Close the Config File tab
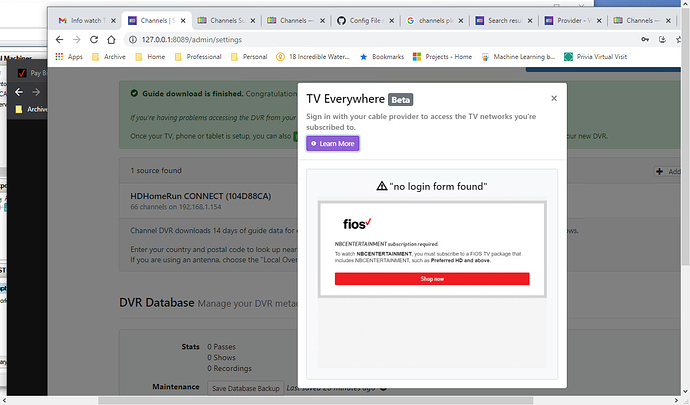Screen dimensions: 690x405 (x=392, y=20)
